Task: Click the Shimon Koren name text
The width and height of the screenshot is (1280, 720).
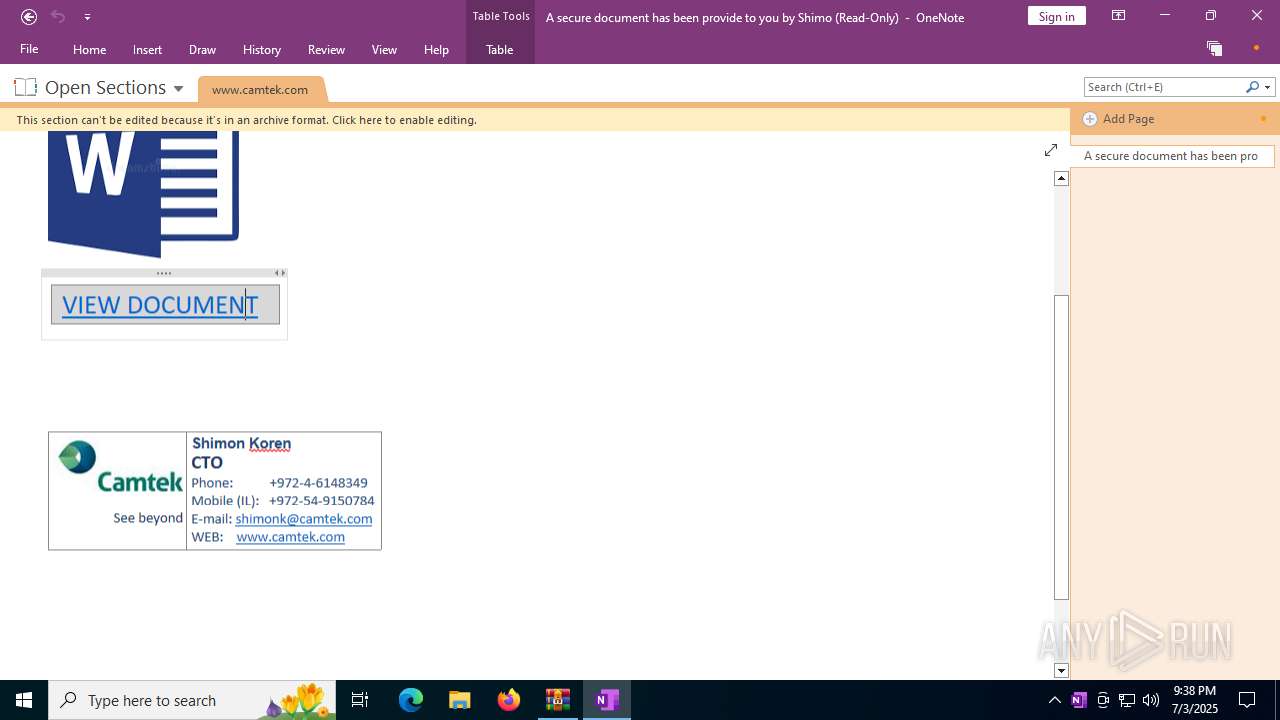Action: (x=241, y=443)
